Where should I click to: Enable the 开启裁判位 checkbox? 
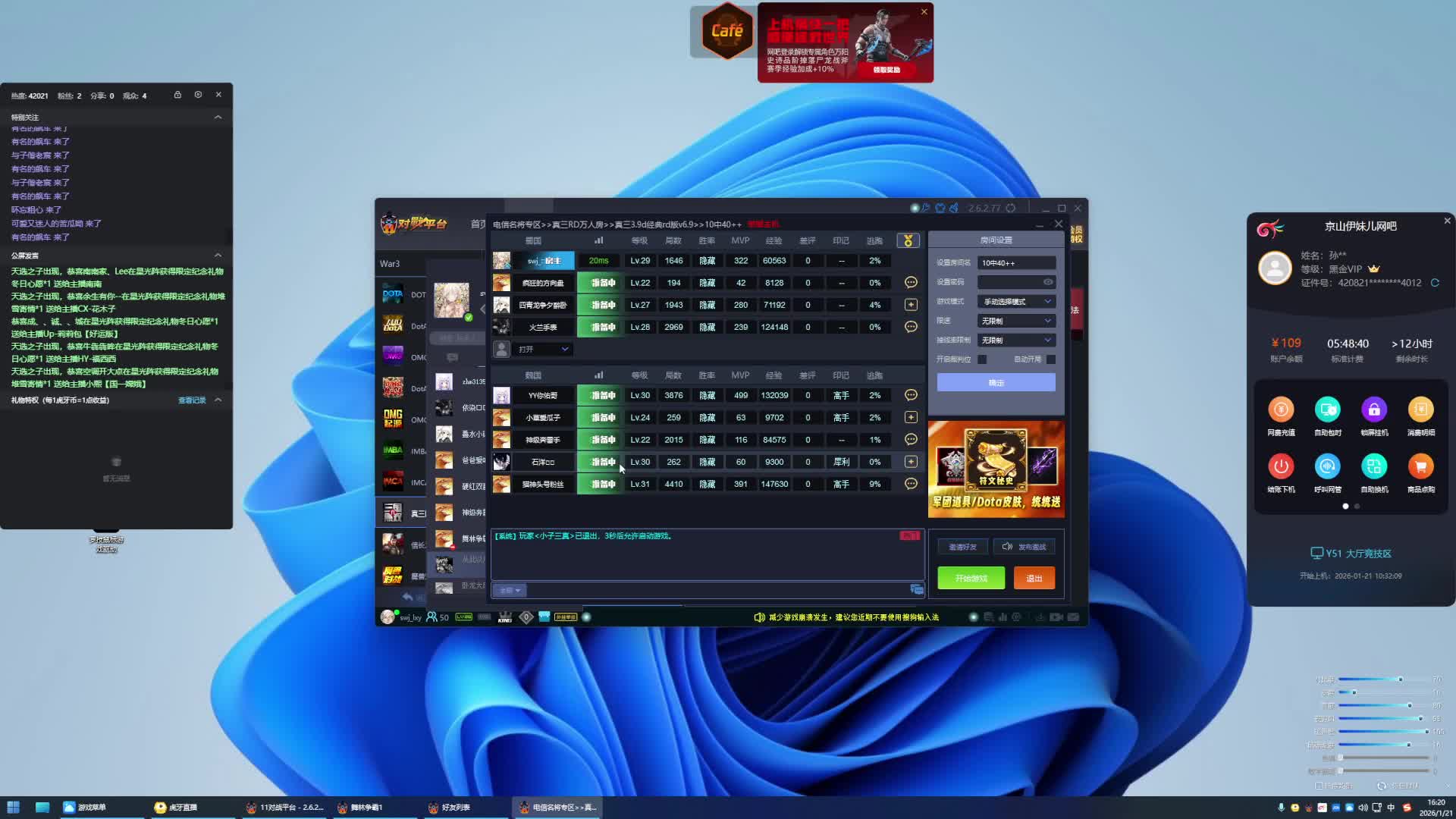click(x=982, y=359)
